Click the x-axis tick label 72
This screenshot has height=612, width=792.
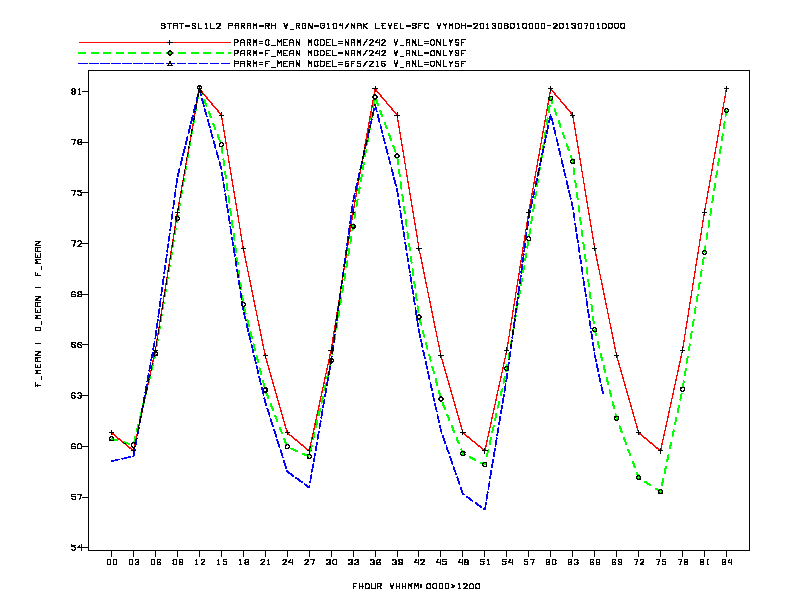point(638,562)
